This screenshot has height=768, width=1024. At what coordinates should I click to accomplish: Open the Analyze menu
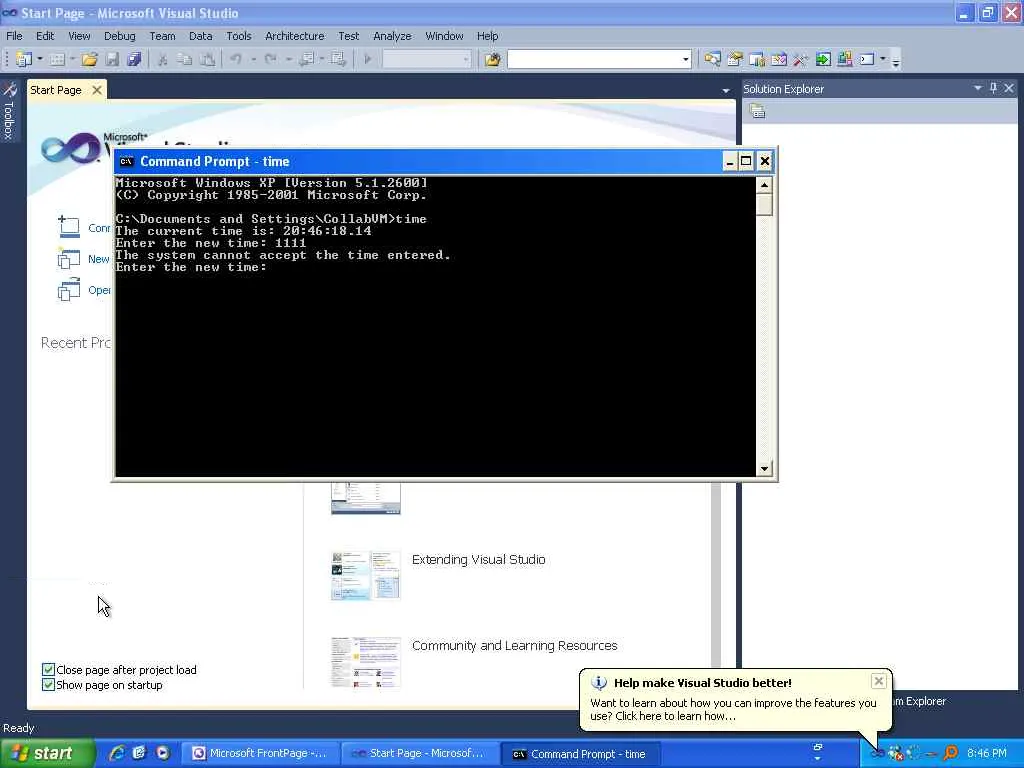tap(392, 36)
